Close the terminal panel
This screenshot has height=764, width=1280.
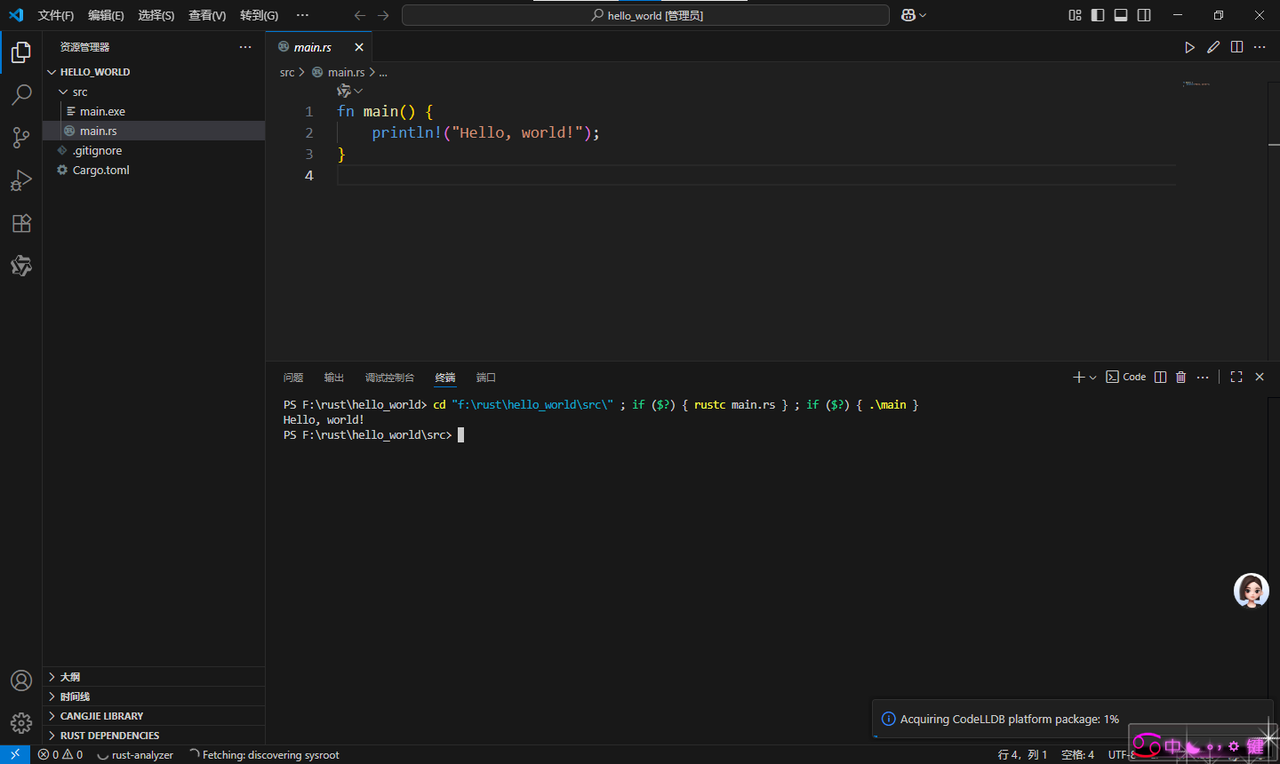point(1260,377)
